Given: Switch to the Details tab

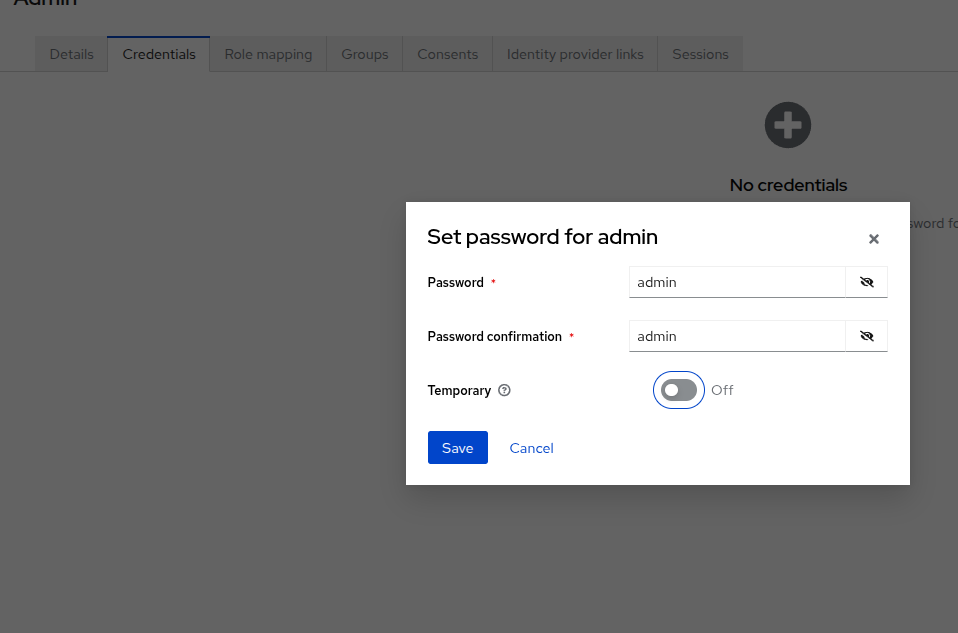Looking at the screenshot, I should [x=71, y=54].
